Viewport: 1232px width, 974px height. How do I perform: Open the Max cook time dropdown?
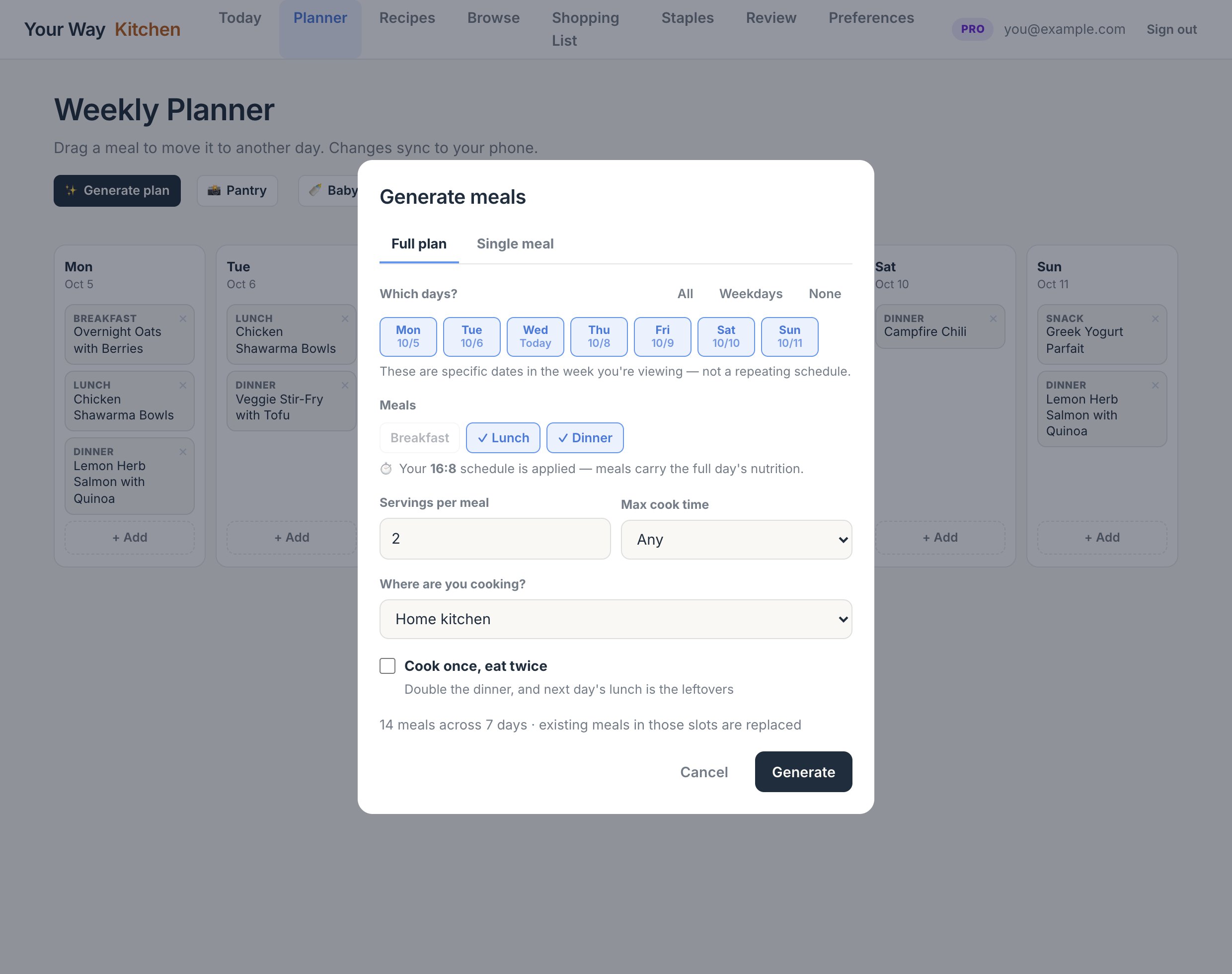pyautogui.click(x=736, y=540)
